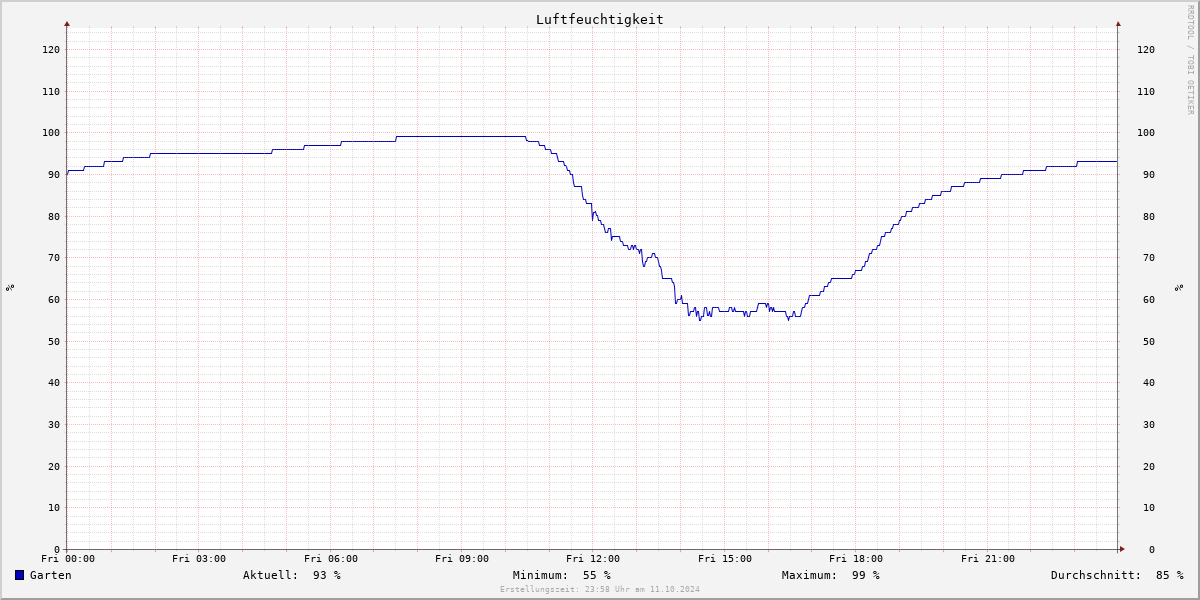The image size is (1200, 600).
Task: Click the Fri 15:00 time axis label
Action: pyautogui.click(x=725, y=559)
